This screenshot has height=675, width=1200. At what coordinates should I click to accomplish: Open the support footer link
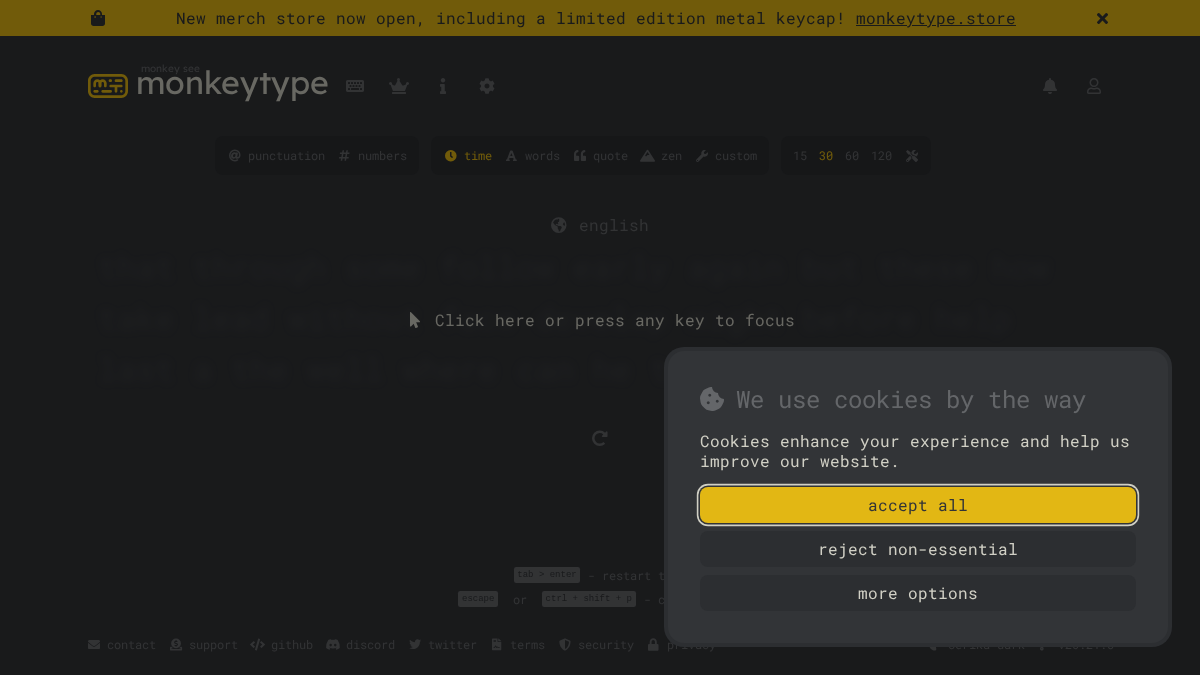pos(204,645)
